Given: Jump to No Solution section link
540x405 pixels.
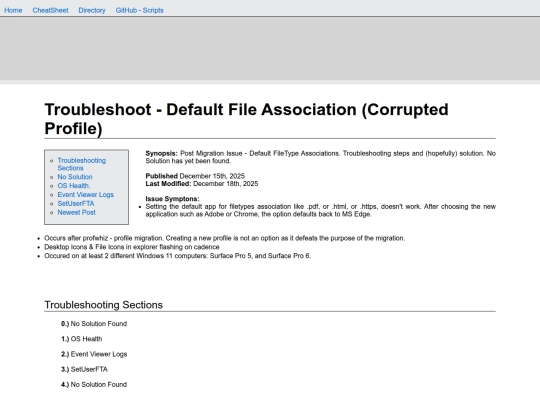Looking at the screenshot, I should (75, 177).
